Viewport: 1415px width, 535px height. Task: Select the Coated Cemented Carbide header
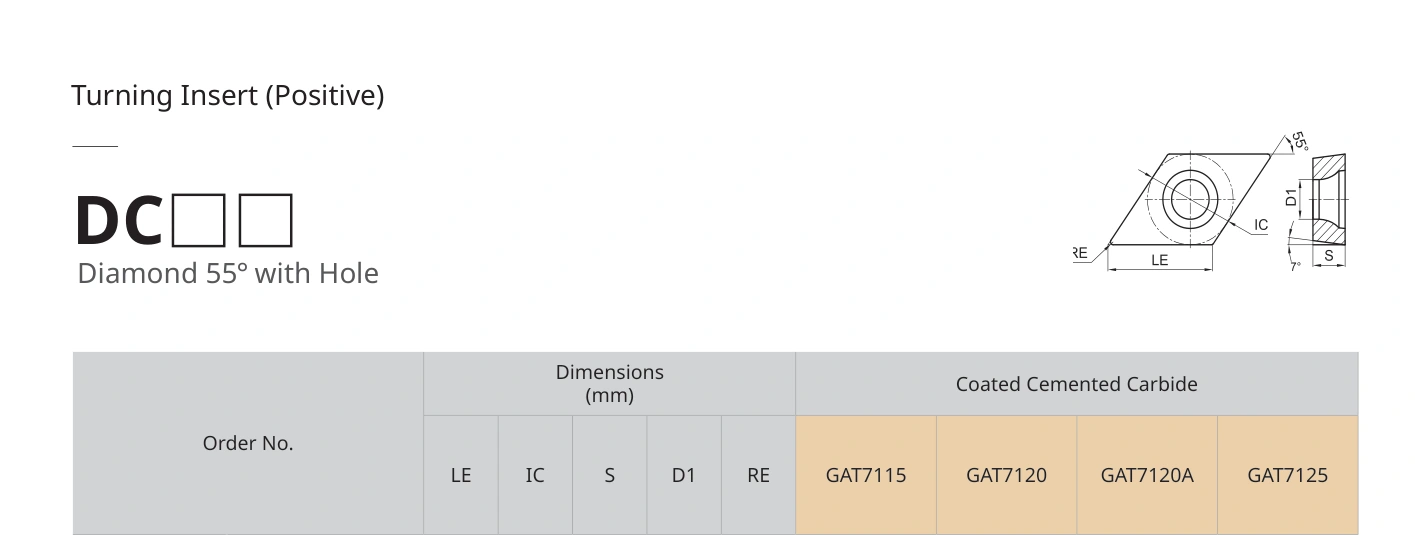[x=1077, y=384]
